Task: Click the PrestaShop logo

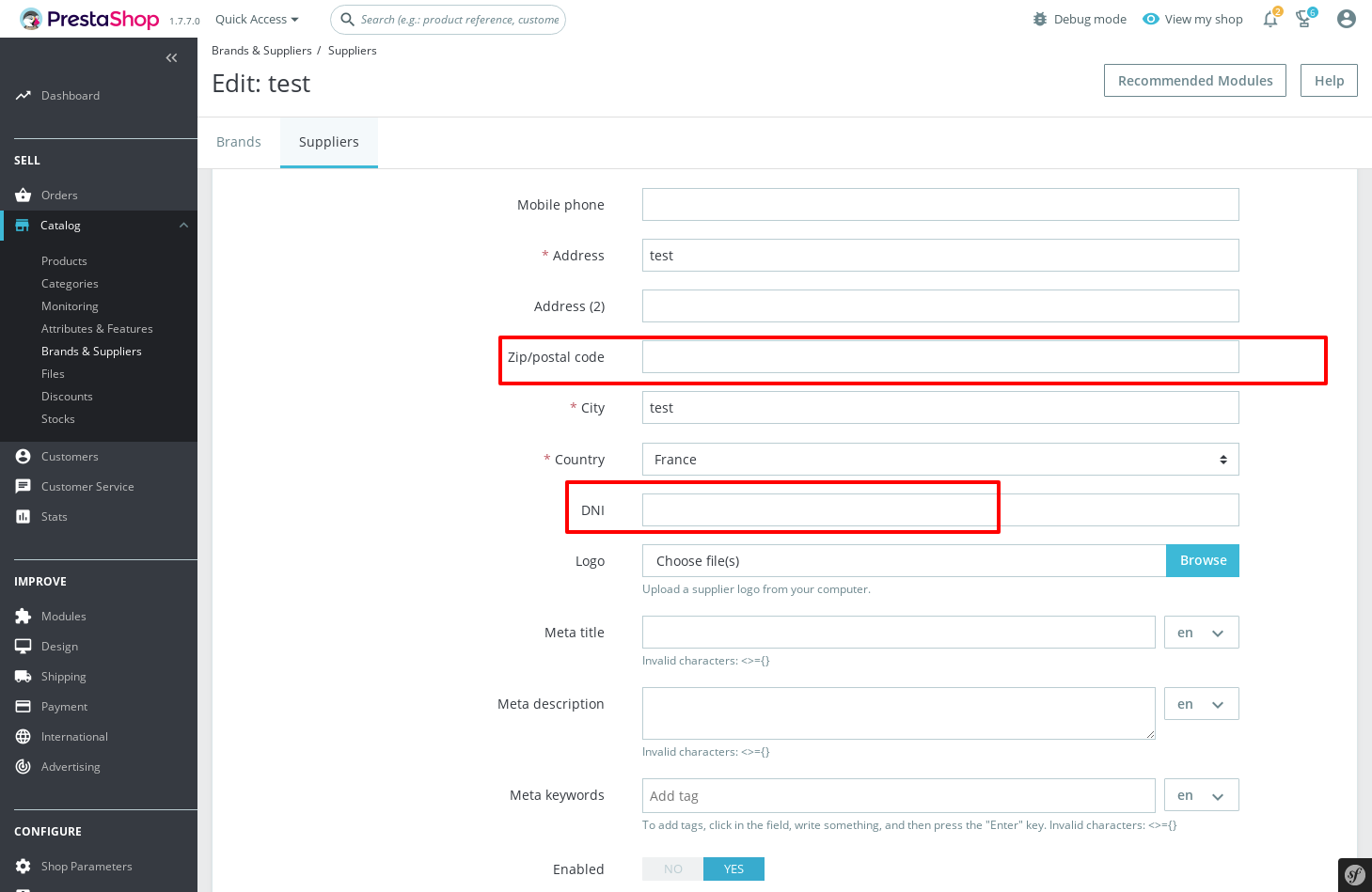Action: point(89,19)
